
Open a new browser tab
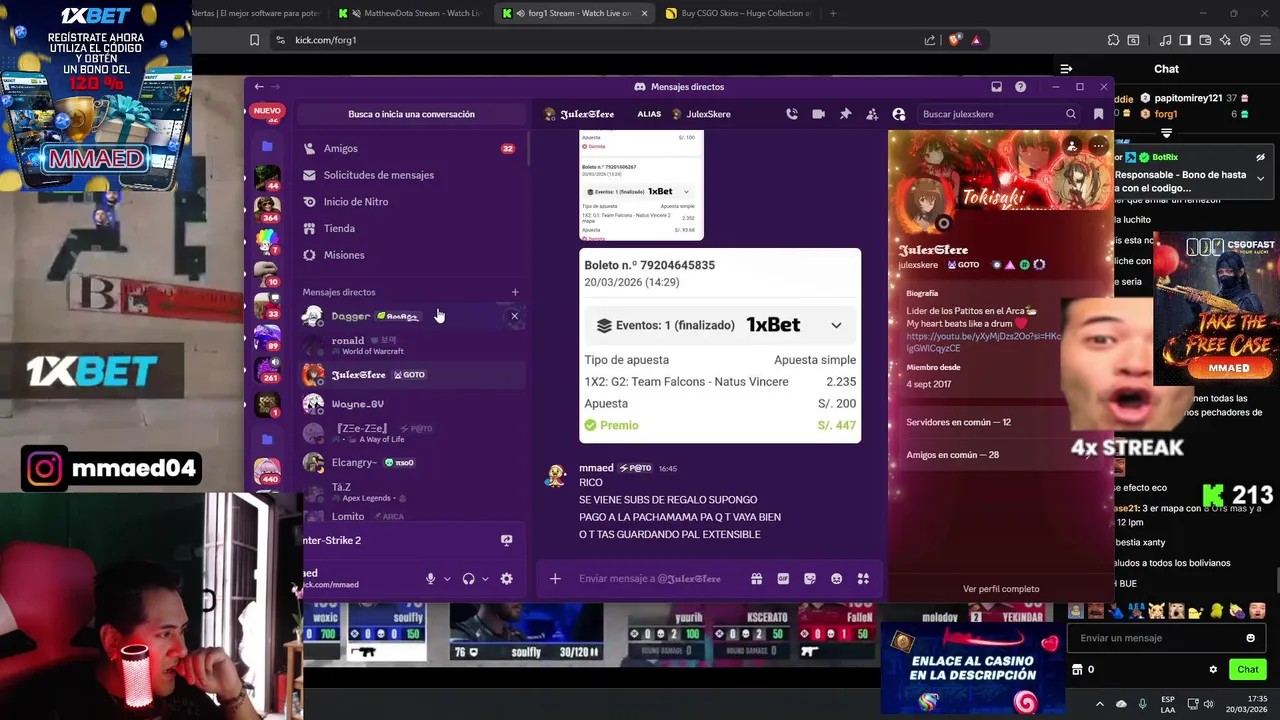click(833, 13)
